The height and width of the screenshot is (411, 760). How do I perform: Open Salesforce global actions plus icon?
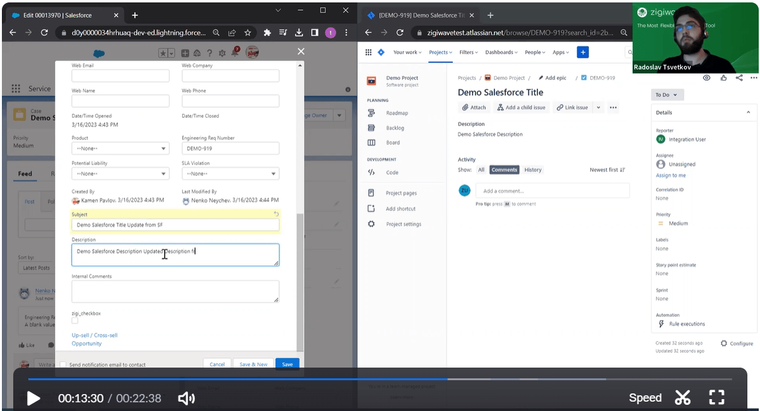pos(185,53)
